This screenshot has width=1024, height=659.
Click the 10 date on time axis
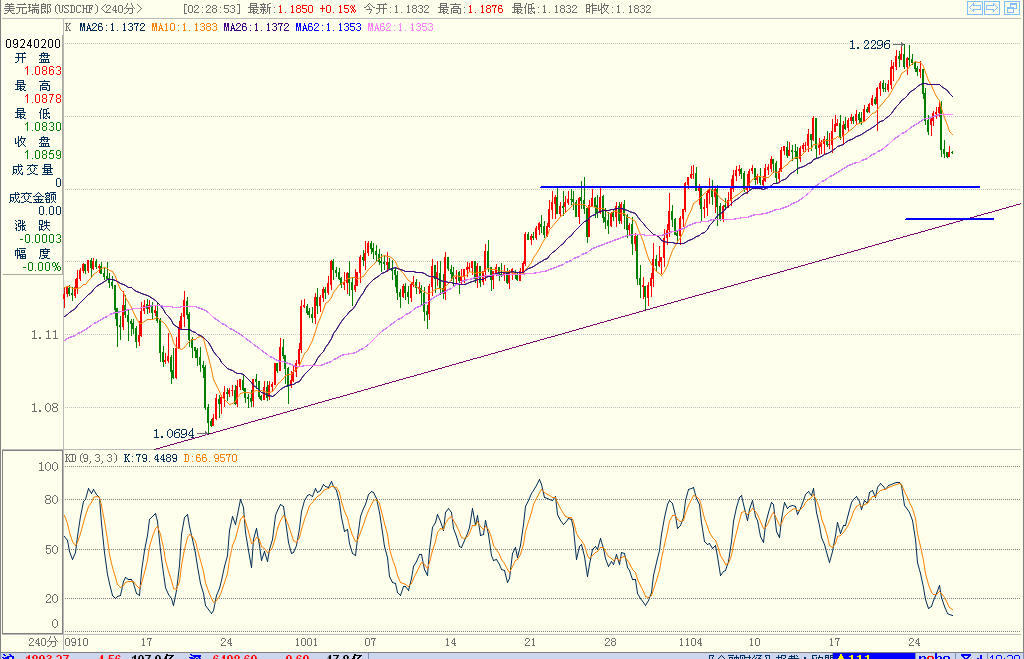754,642
